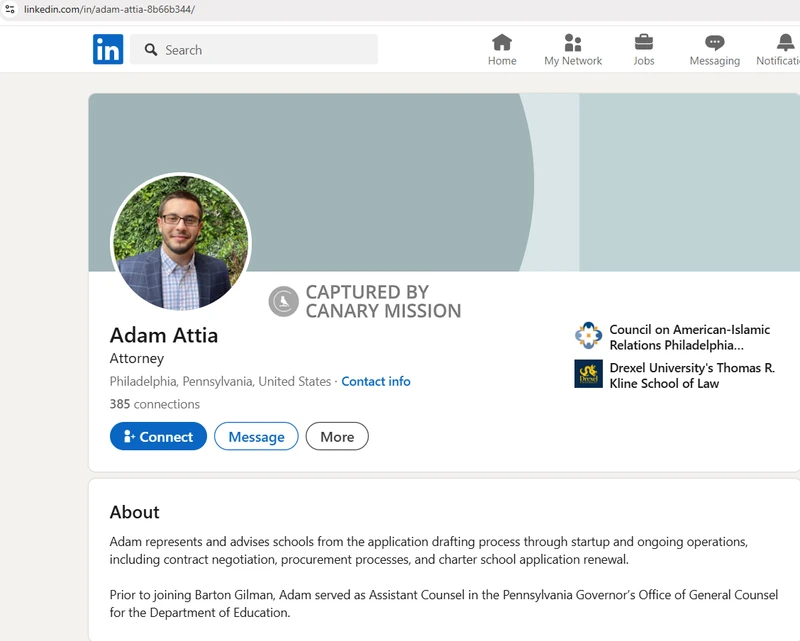Image resolution: width=800 pixels, height=641 pixels.
Task: Go to the Jobs tab
Action: (x=644, y=50)
